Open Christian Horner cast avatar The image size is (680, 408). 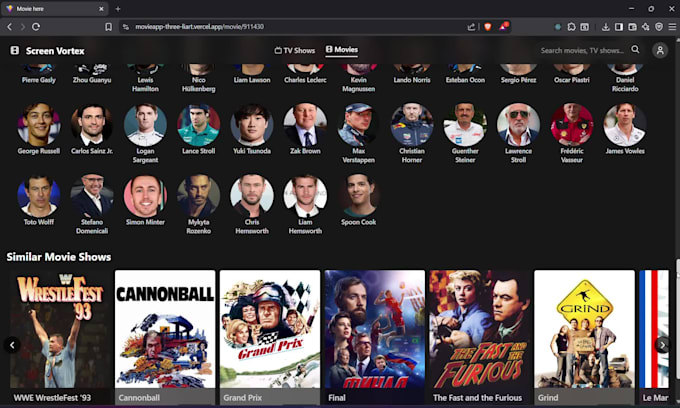412,124
